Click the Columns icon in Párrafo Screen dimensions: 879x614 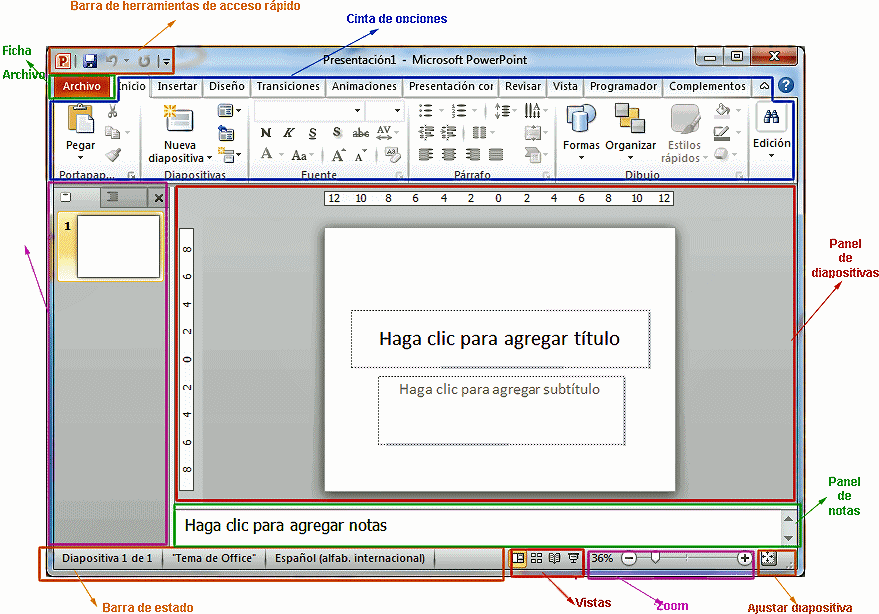[479, 133]
